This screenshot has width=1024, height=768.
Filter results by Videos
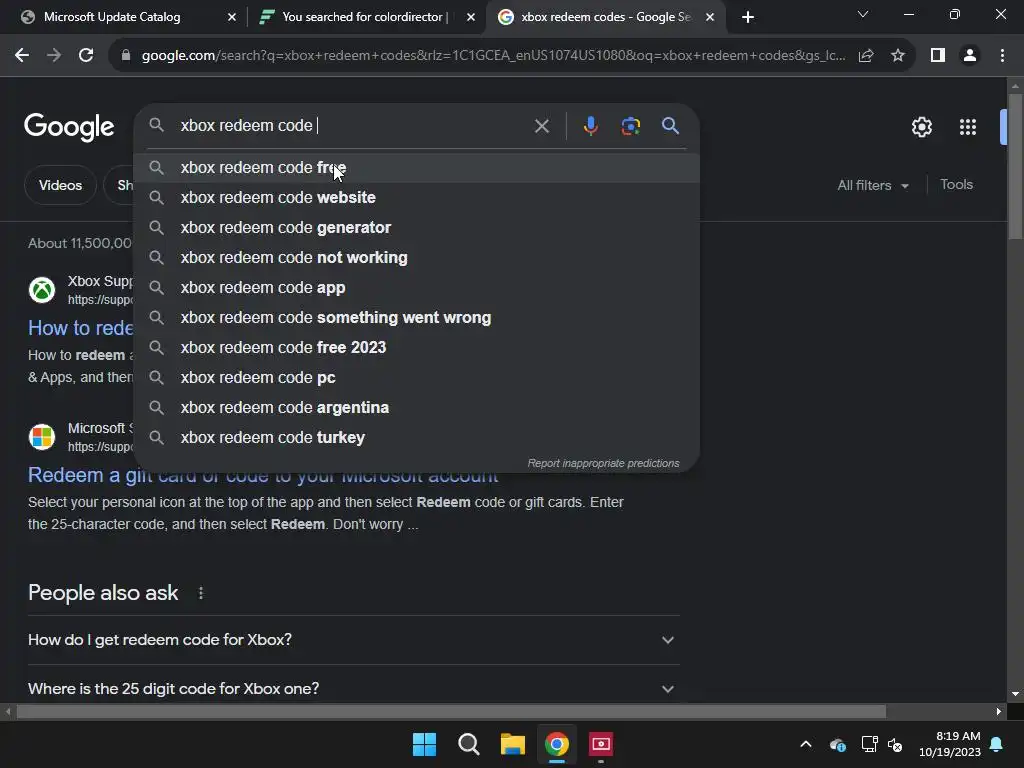tap(60, 185)
